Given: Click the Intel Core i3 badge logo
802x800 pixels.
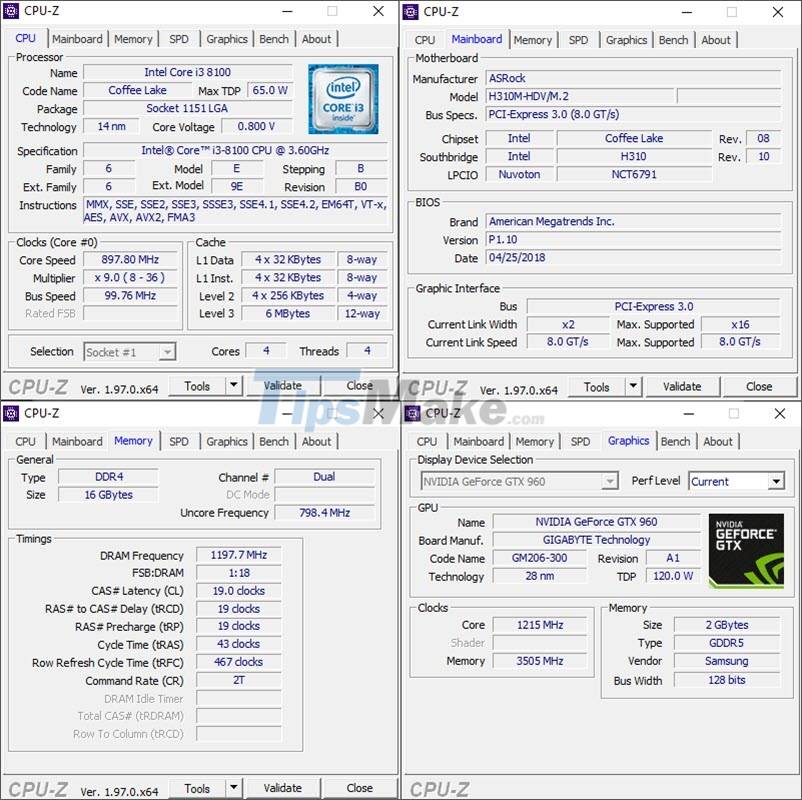Looking at the screenshot, I should pos(344,98).
